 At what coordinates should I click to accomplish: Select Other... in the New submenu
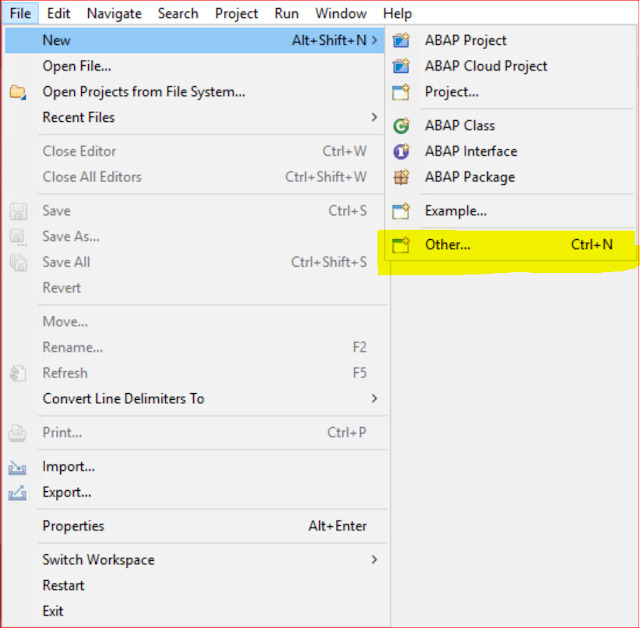pyautogui.click(x=512, y=245)
